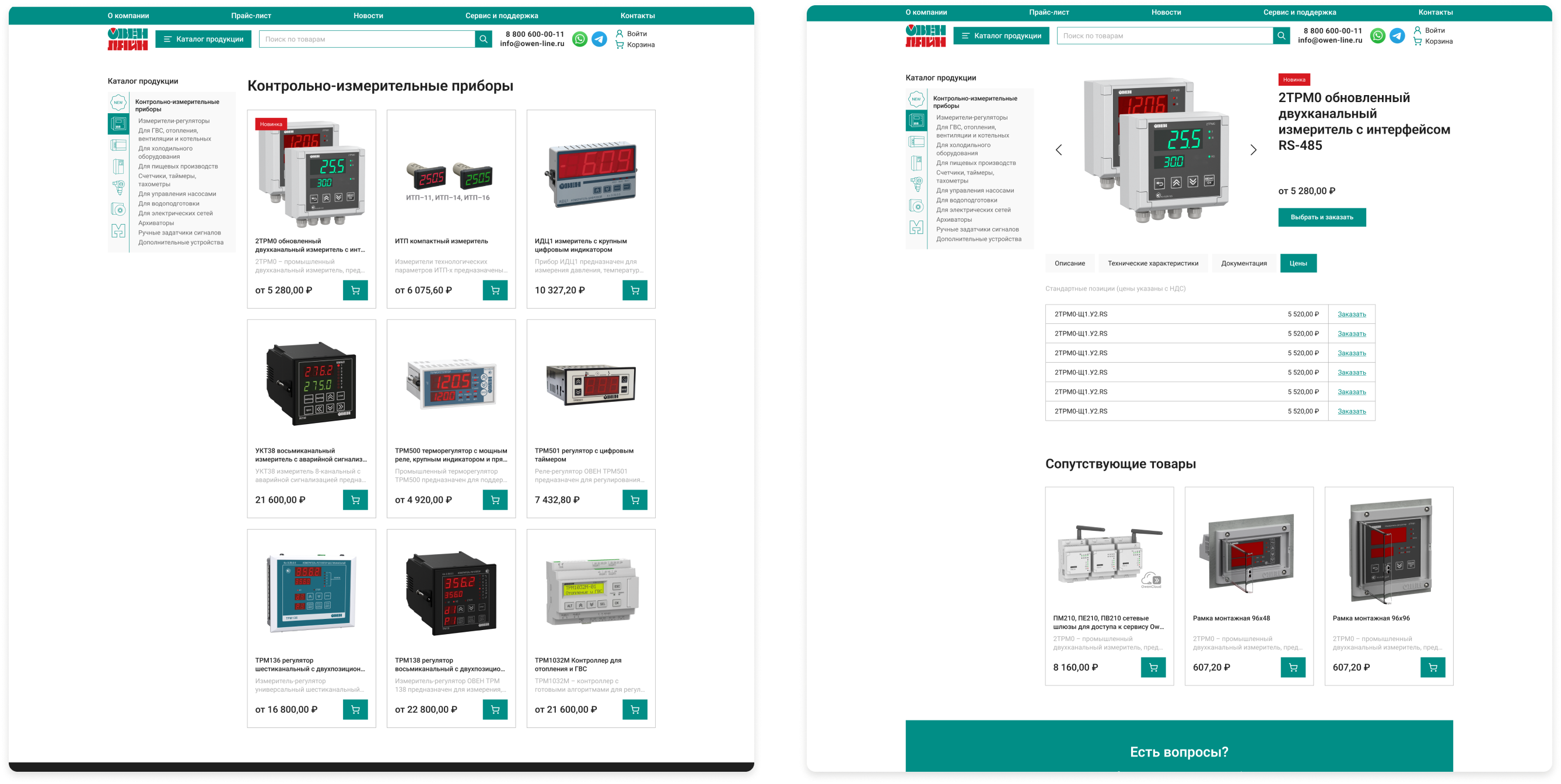Select the Цены tab
Screen dimensions: 1561x784
(x=1298, y=264)
